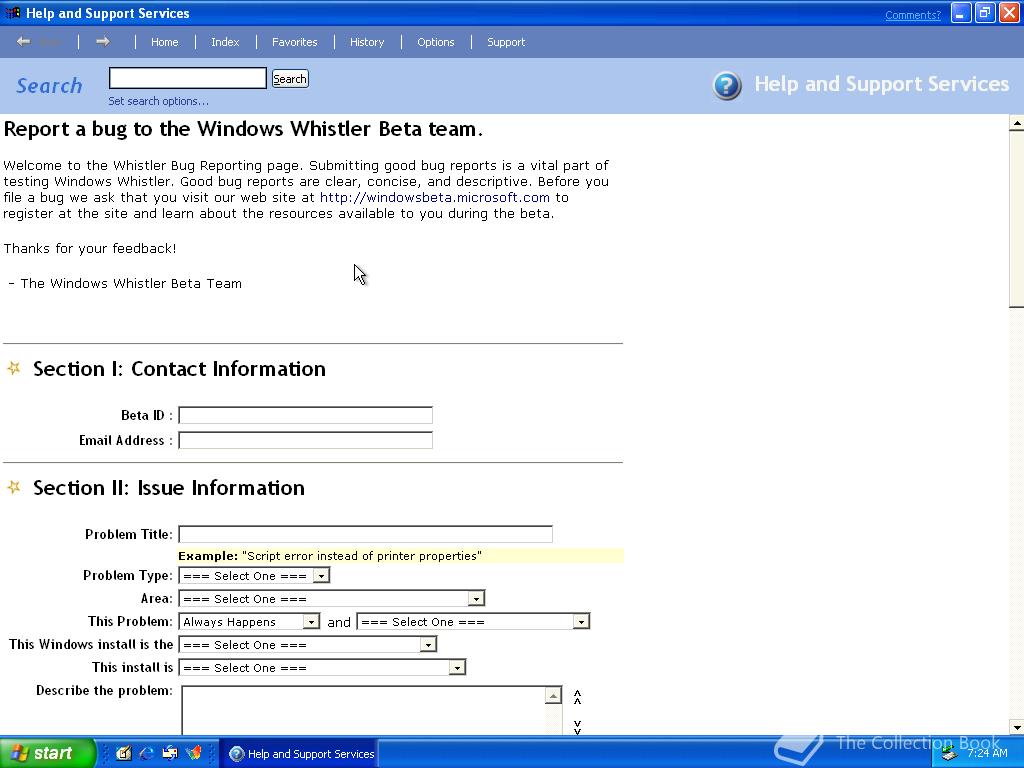Click the tray safely-remove hardware icon

[x=950, y=754]
